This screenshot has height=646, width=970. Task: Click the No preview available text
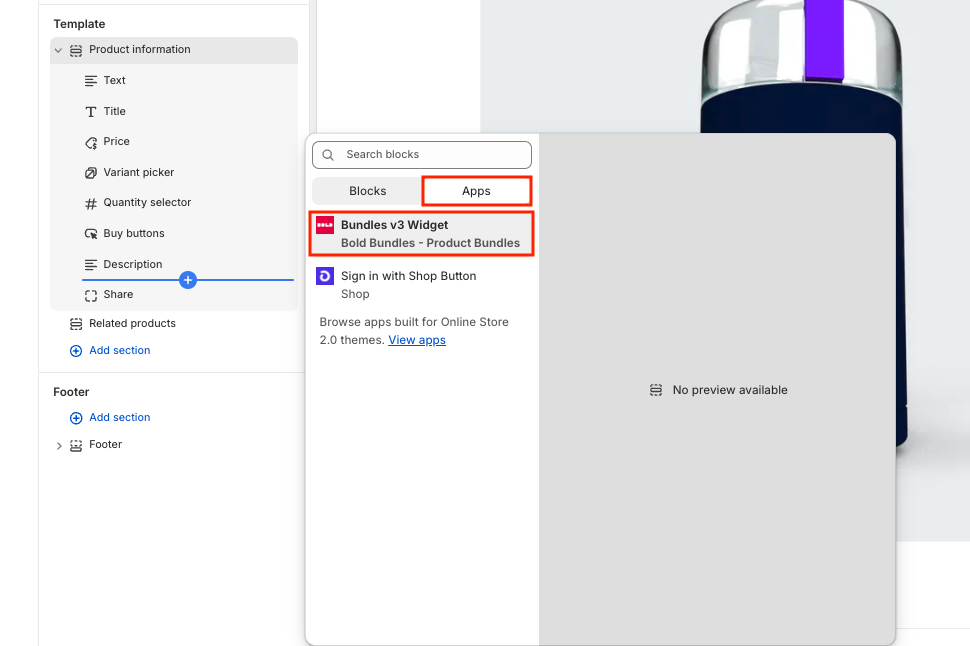pos(730,390)
